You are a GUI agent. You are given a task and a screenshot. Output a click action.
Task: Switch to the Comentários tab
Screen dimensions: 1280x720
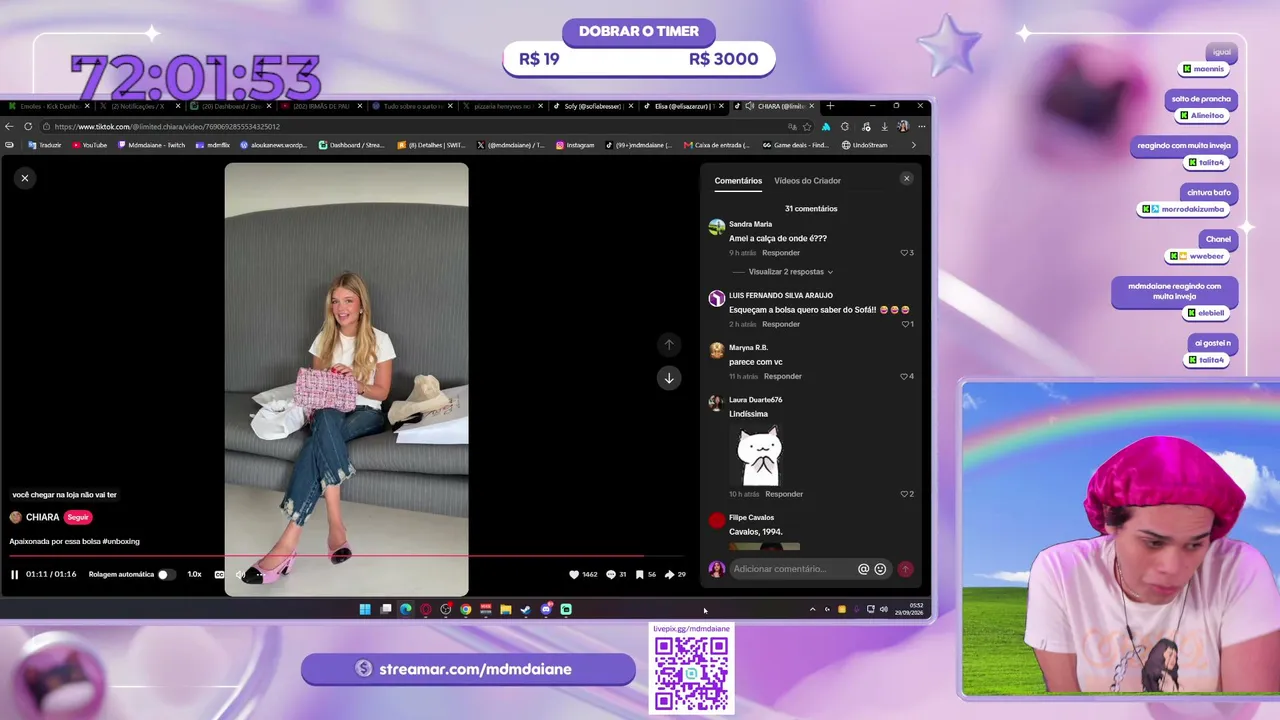tap(738, 181)
